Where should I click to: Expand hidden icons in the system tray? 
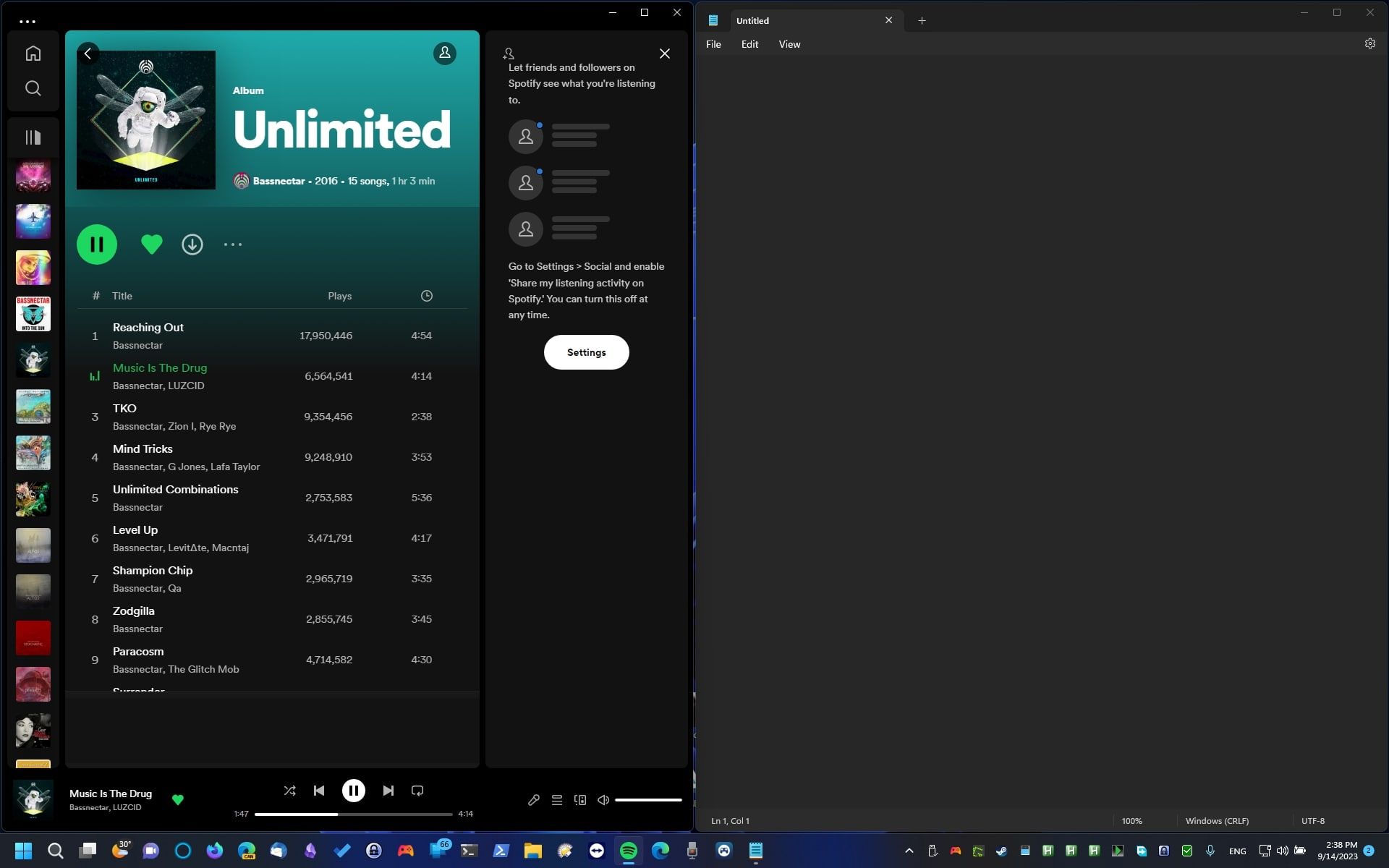click(x=909, y=851)
